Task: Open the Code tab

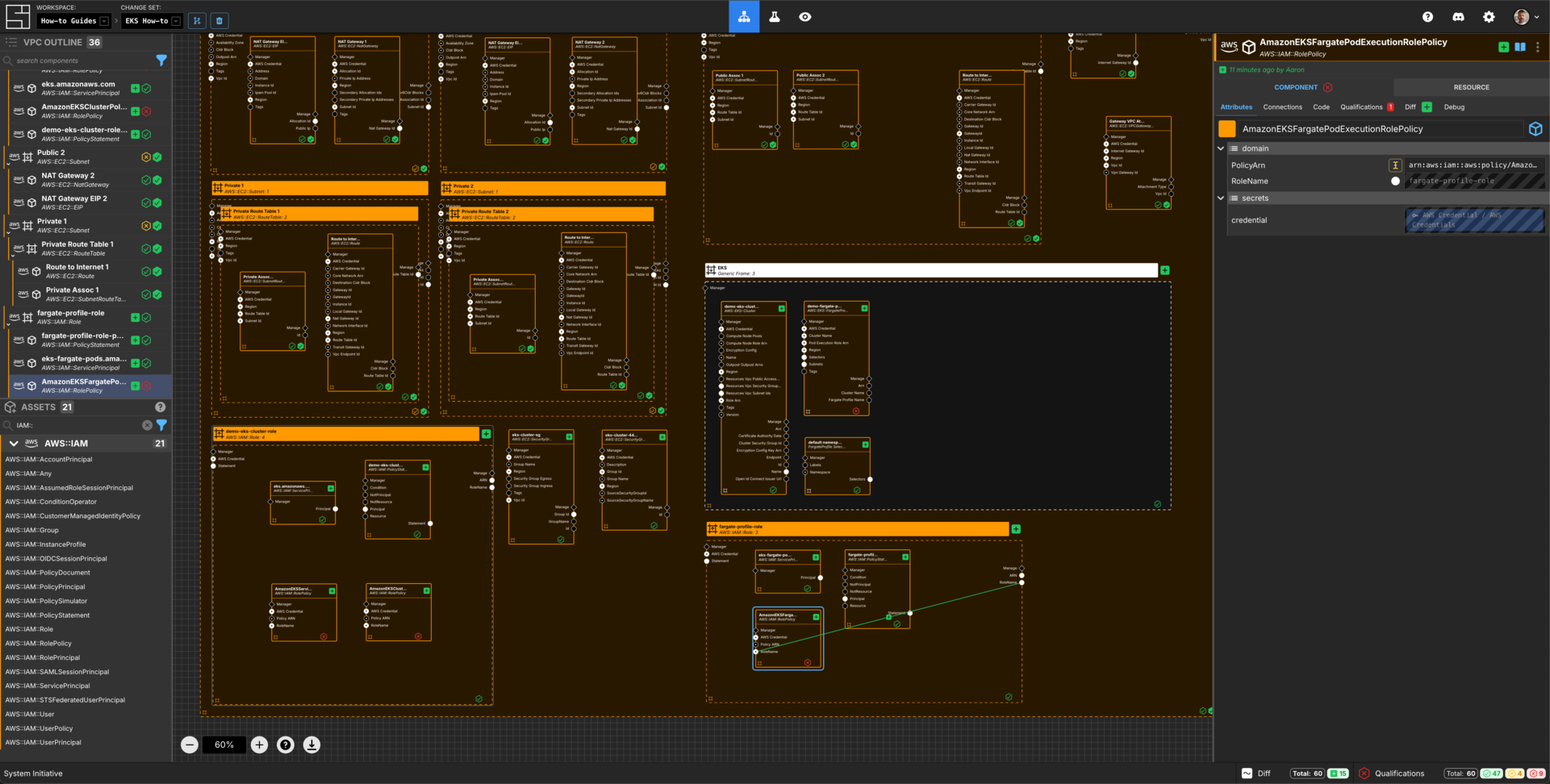Action: pyautogui.click(x=1321, y=107)
